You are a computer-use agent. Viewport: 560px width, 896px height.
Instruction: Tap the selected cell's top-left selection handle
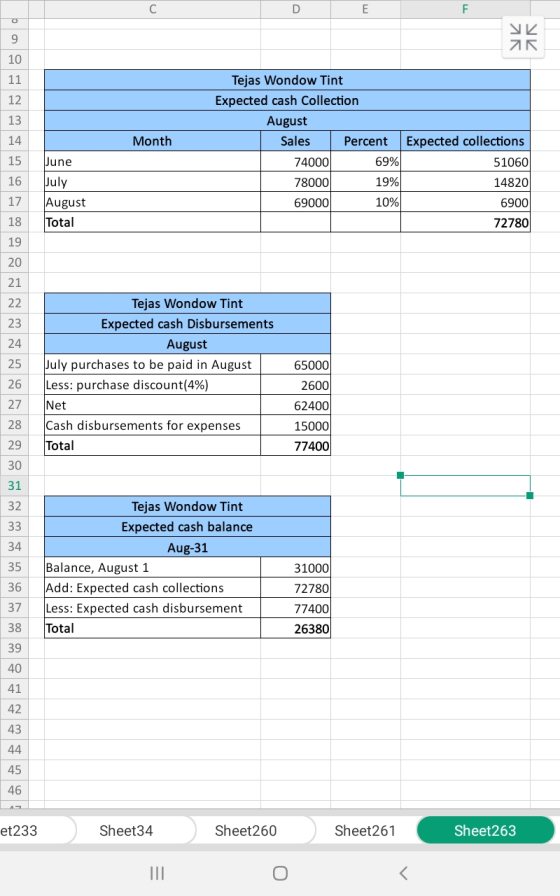click(400, 475)
